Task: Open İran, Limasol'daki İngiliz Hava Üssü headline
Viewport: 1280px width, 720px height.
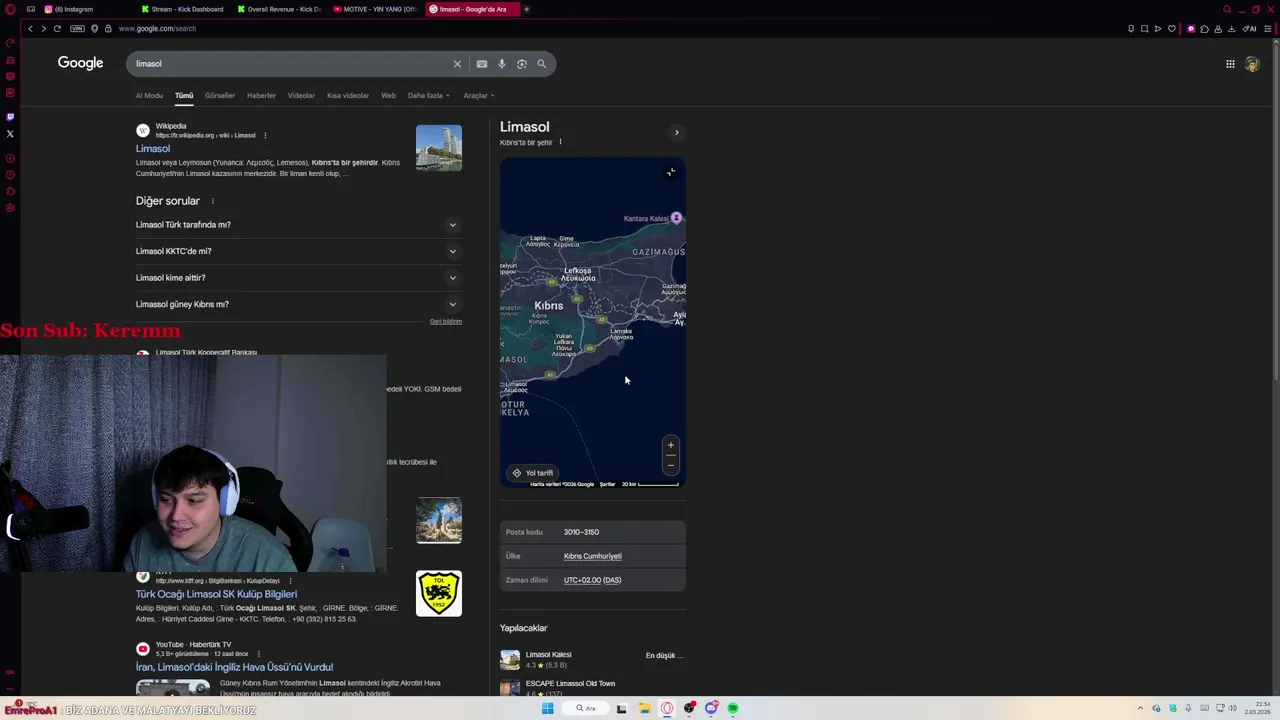Action: (x=234, y=667)
